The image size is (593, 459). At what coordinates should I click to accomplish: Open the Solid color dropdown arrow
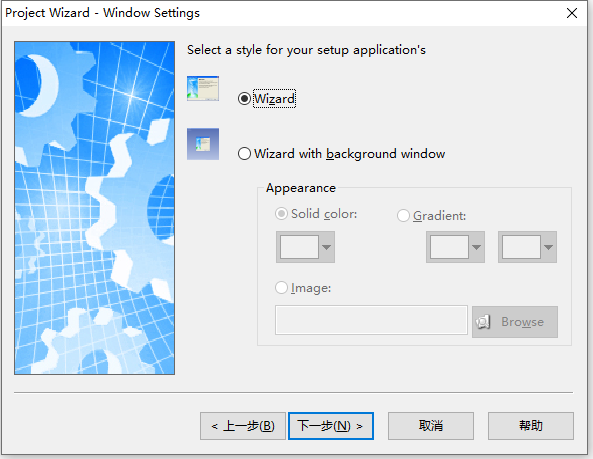pos(327,247)
